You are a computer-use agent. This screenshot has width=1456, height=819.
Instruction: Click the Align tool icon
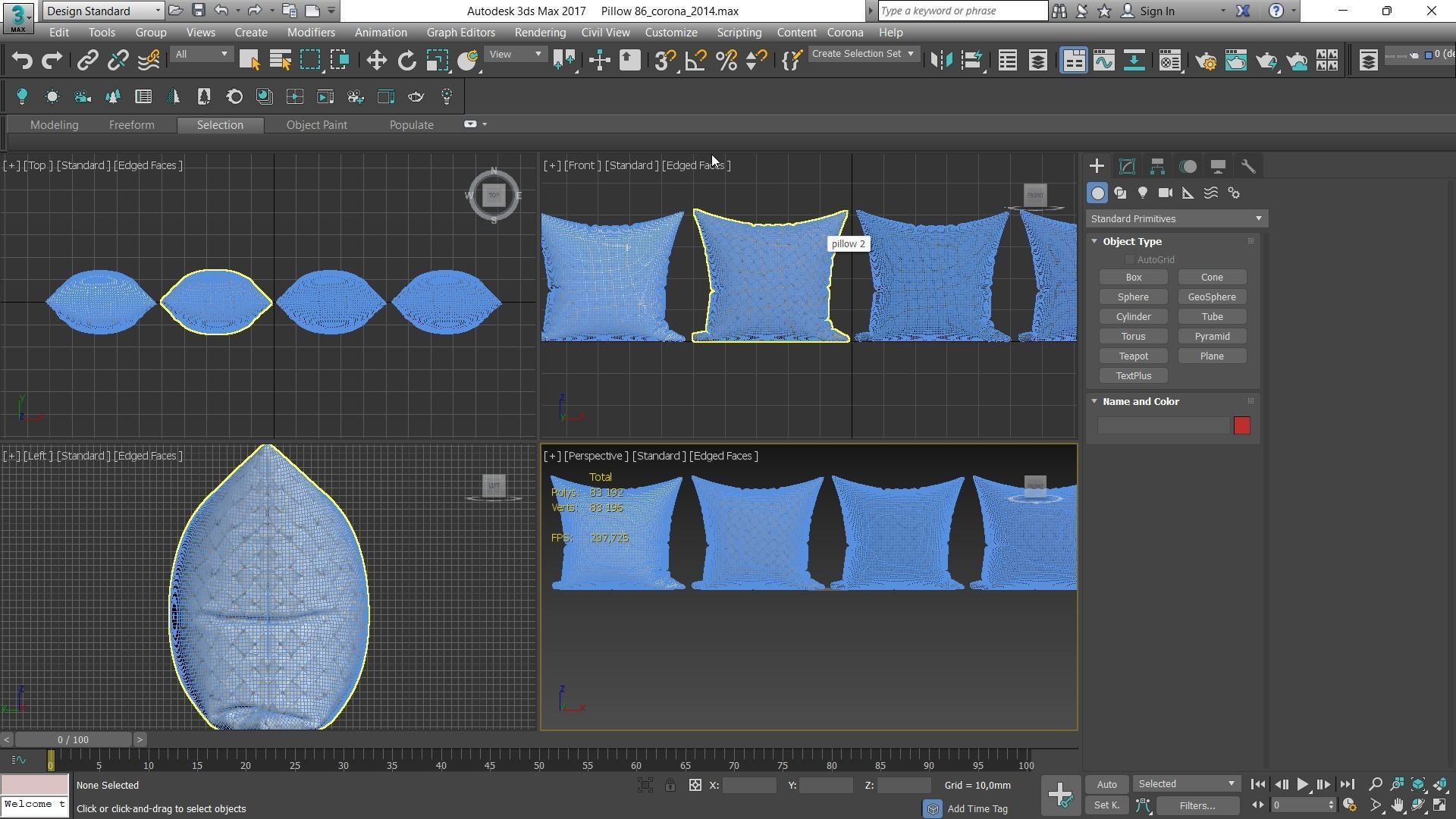click(971, 61)
